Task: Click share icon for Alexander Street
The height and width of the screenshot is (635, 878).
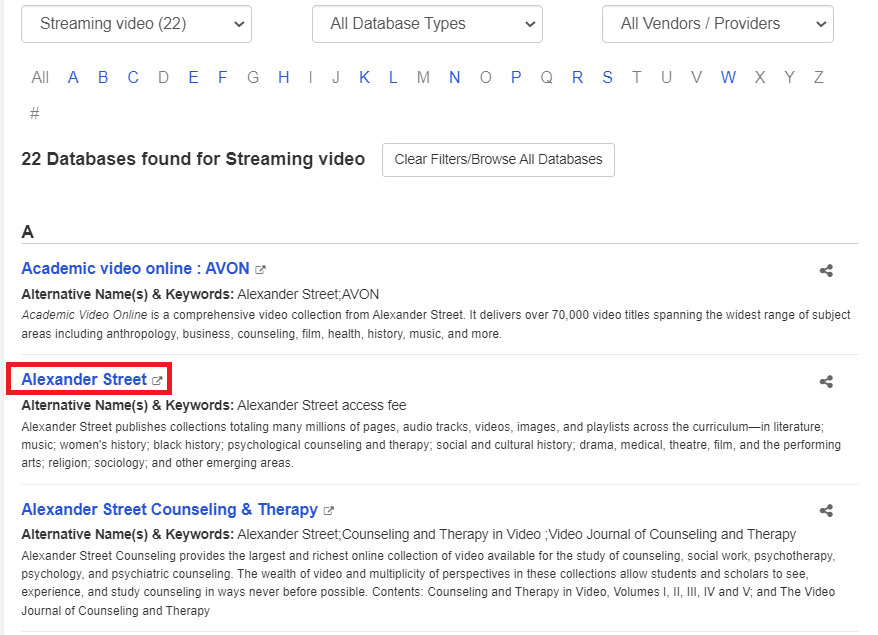Action: point(826,382)
